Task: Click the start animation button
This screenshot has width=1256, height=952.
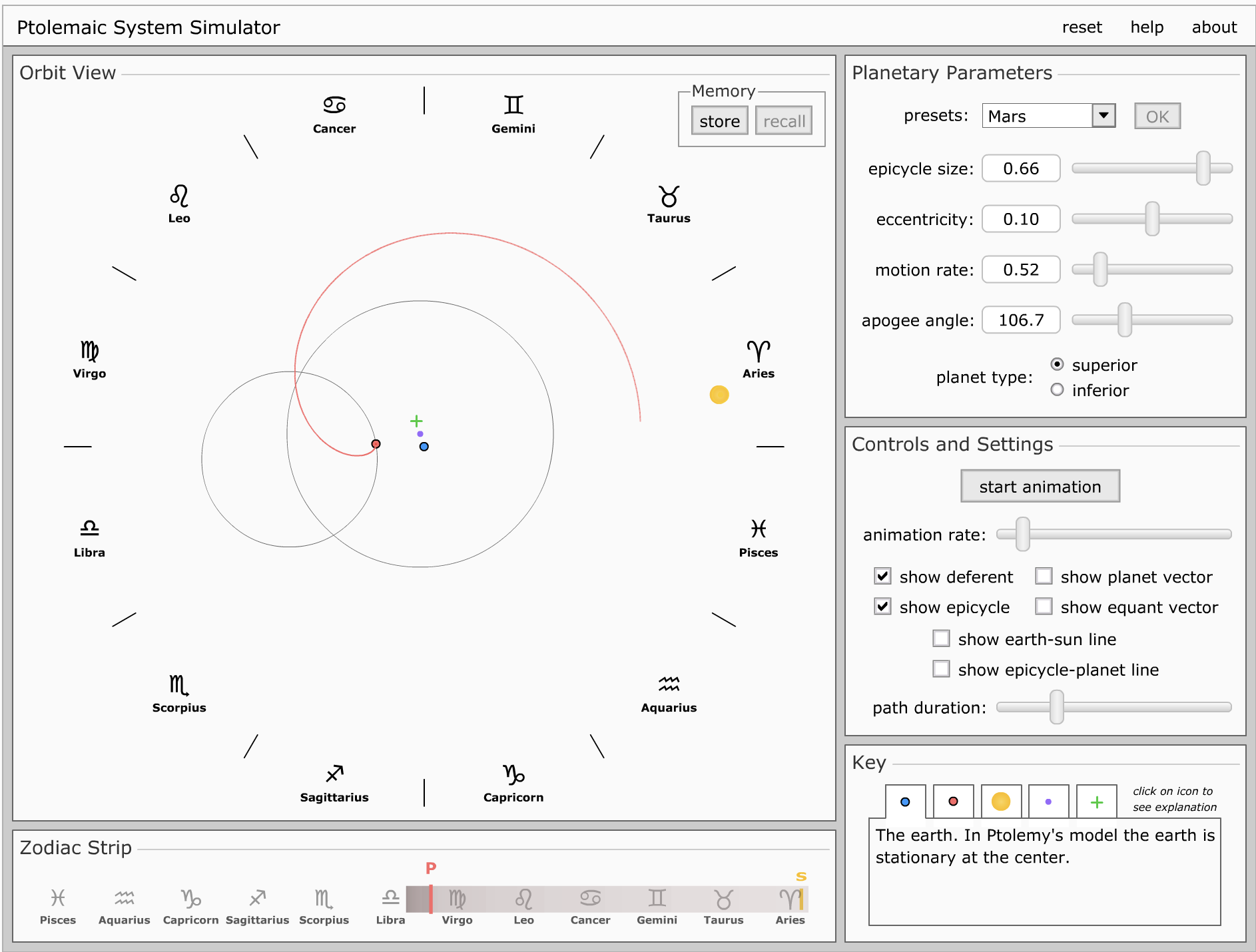Action: 1040,487
